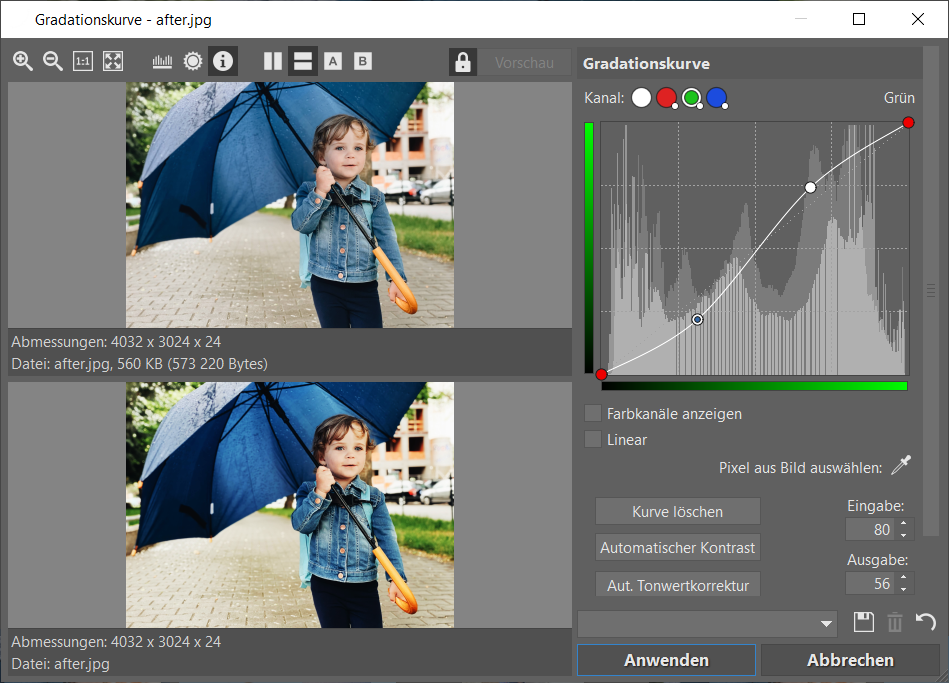Click the Anwenden button
949x683 pixels.
pyautogui.click(x=666, y=660)
